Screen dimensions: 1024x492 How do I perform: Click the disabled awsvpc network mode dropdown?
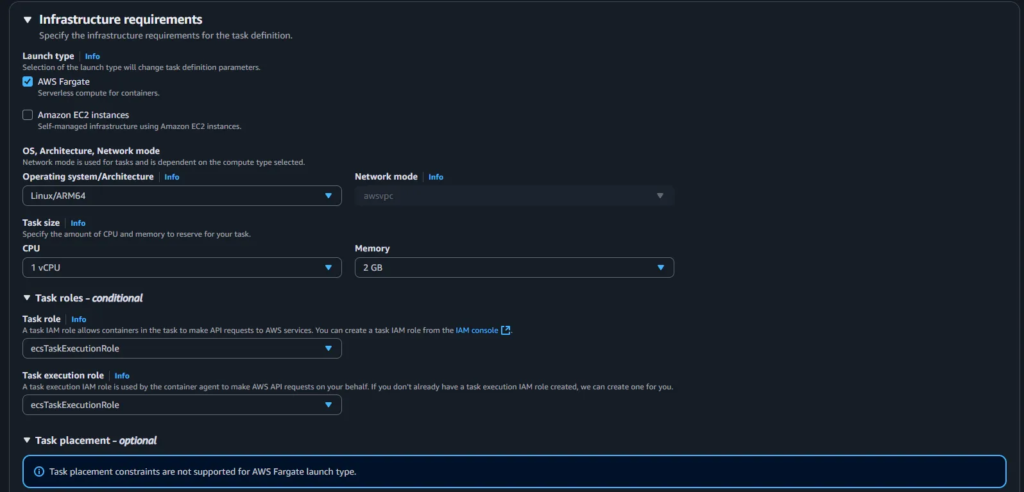point(514,196)
